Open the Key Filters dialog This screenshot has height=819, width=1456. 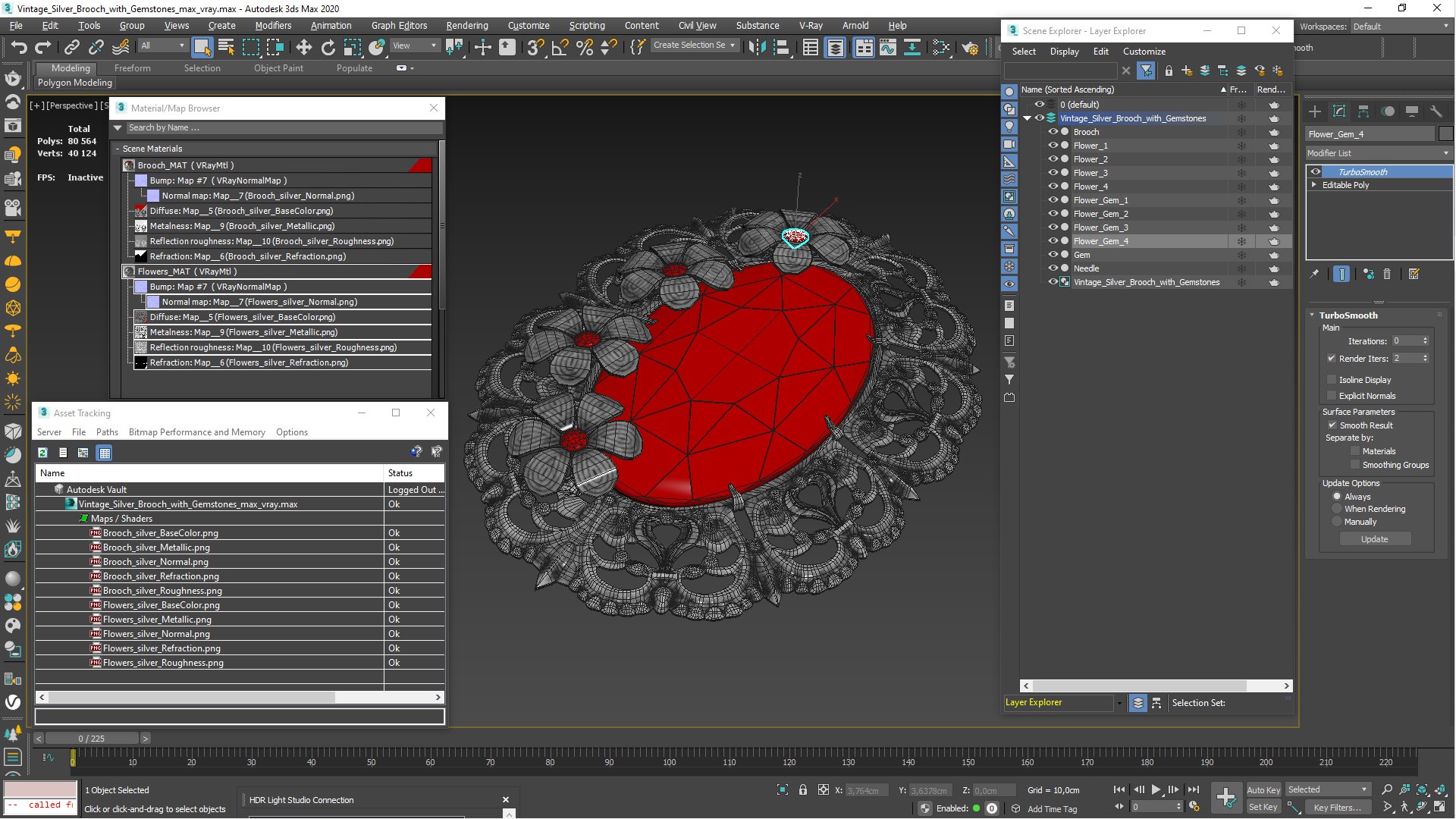[1338, 807]
